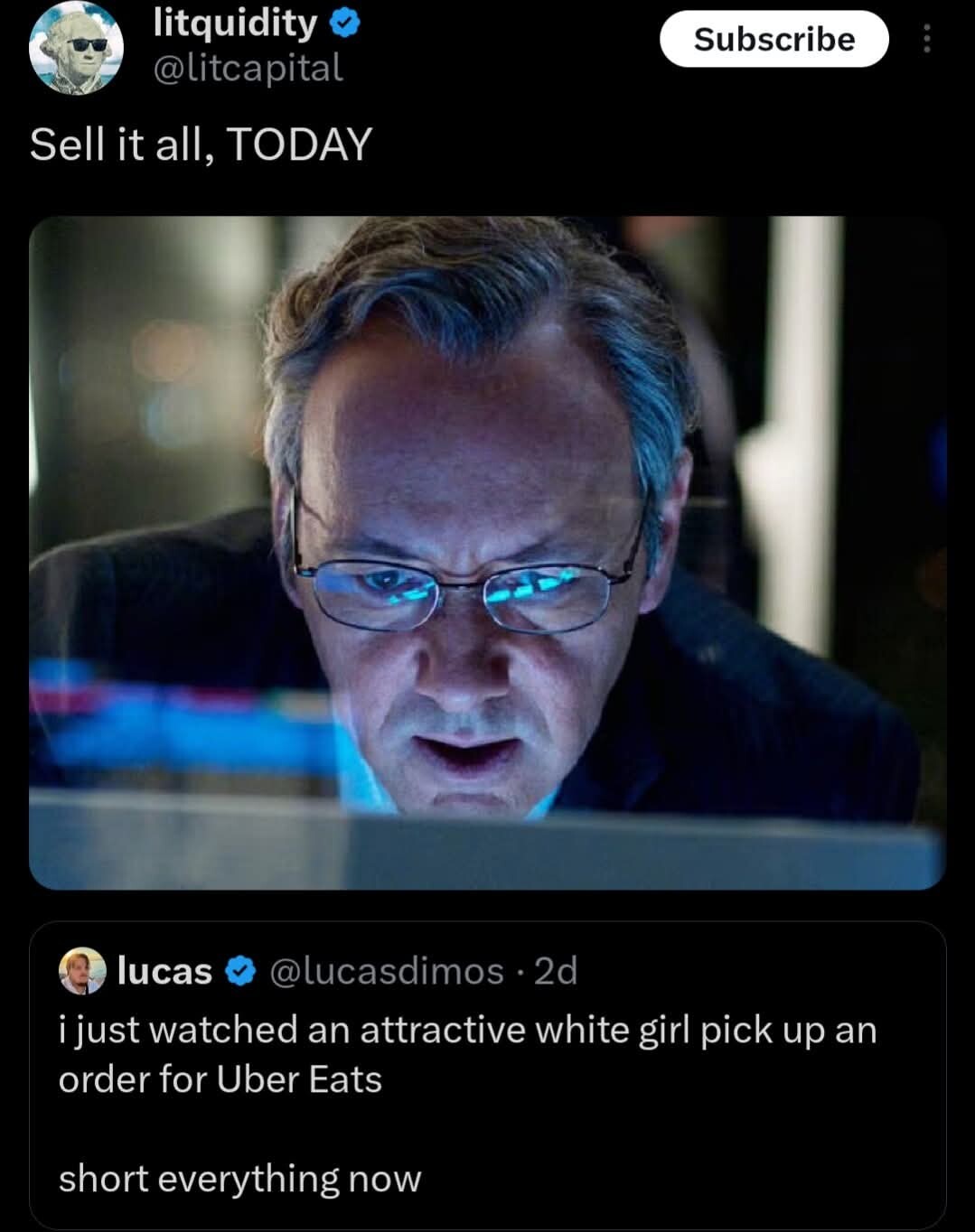Screen dimensions: 975x1232
Task: Click the Subscribe button
Action: pos(774,39)
